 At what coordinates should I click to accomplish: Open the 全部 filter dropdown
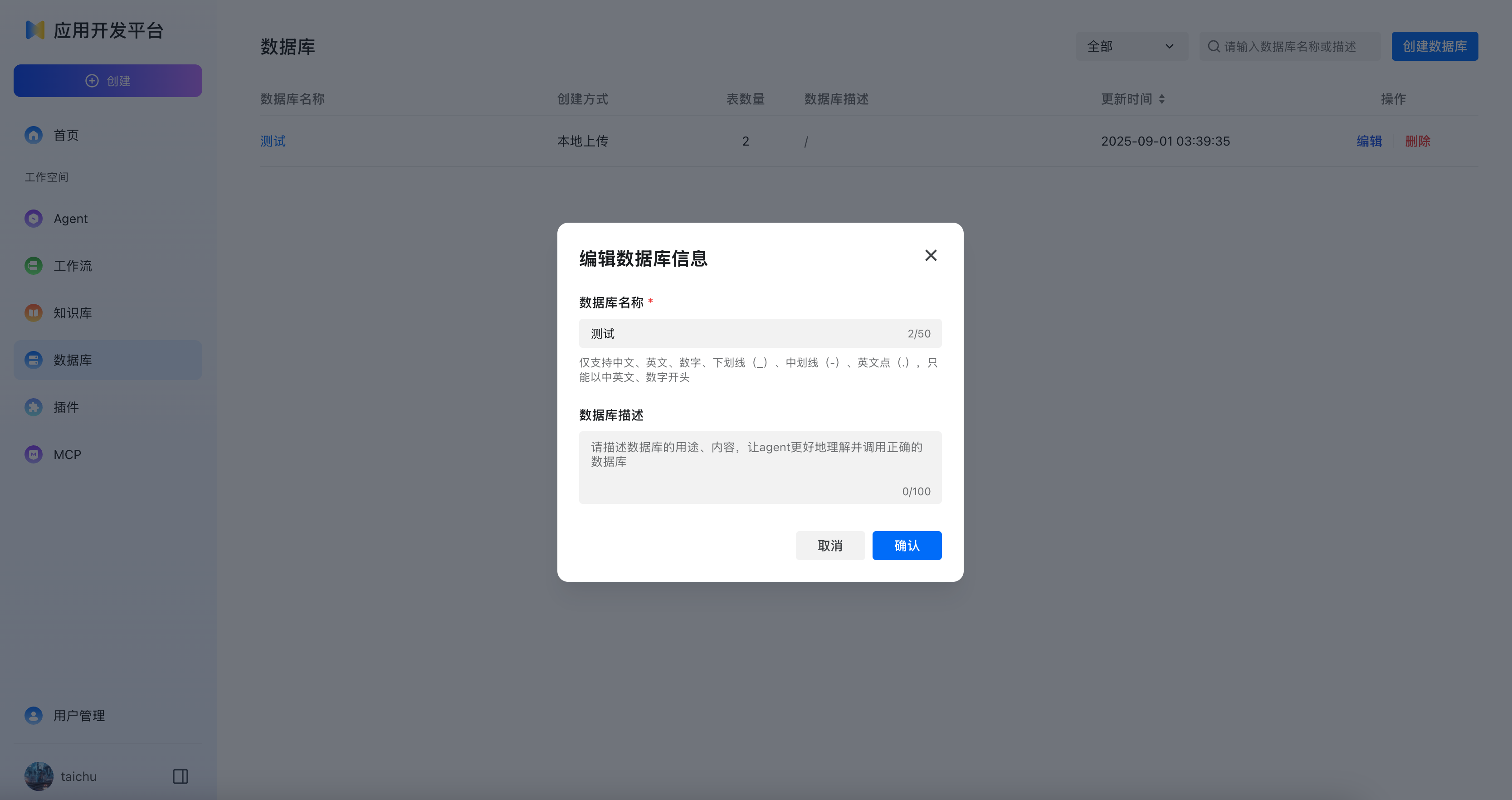[1132, 46]
